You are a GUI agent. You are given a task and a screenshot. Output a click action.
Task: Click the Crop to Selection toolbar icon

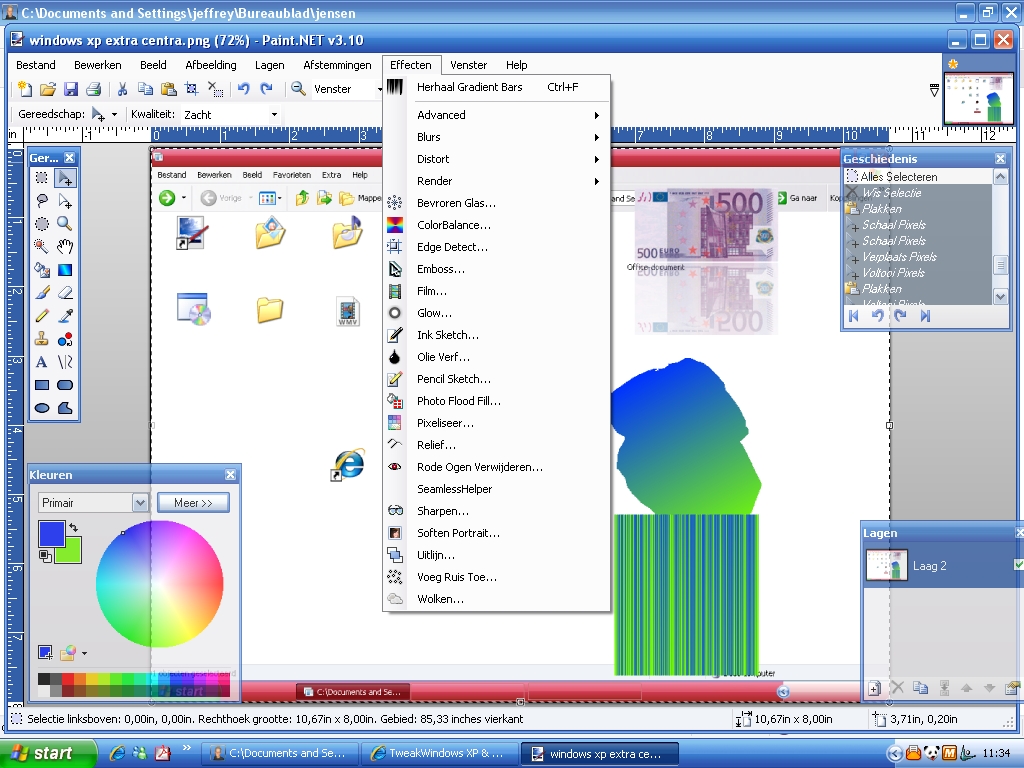tap(191, 89)
